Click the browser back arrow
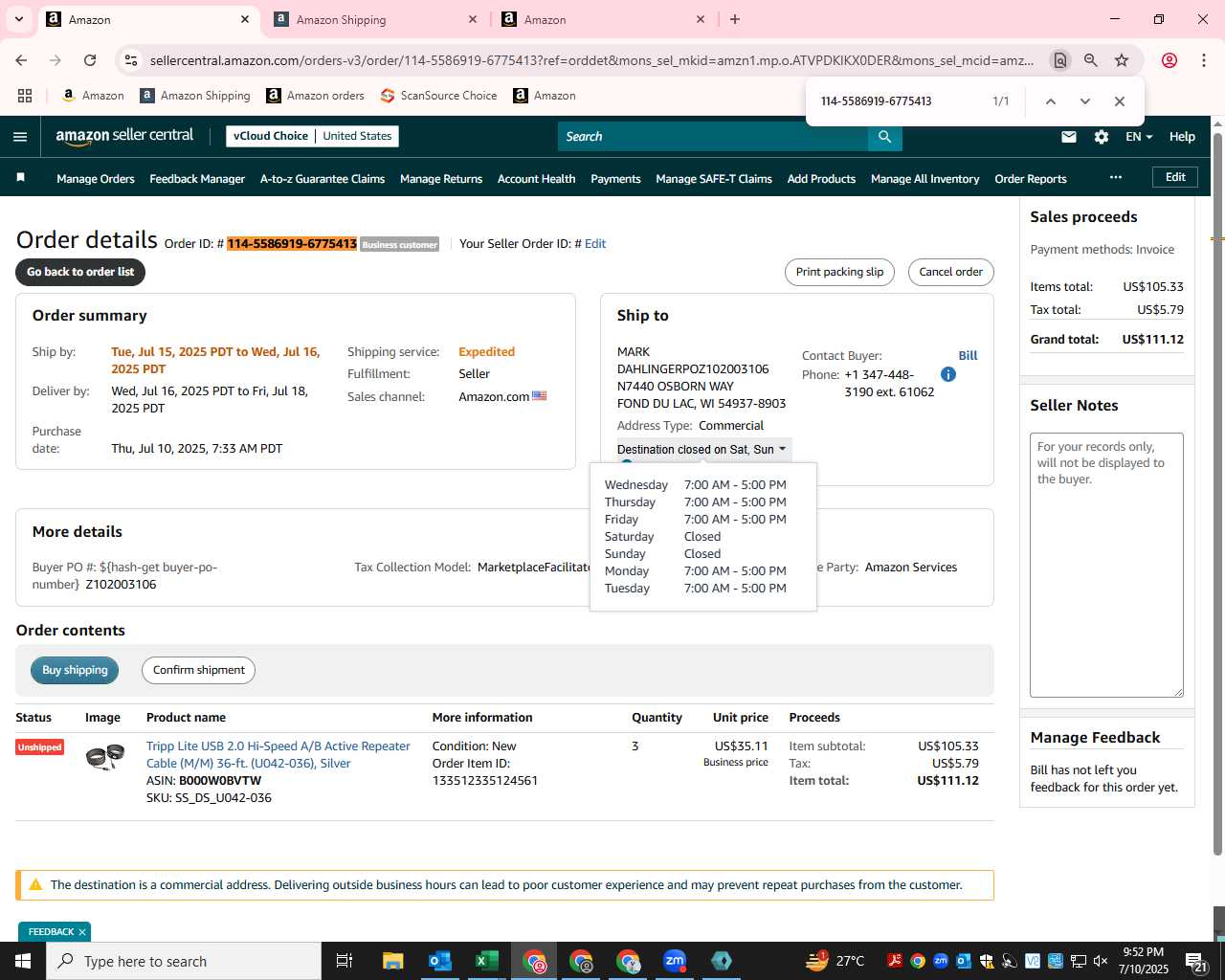 (x=21, y=60)
